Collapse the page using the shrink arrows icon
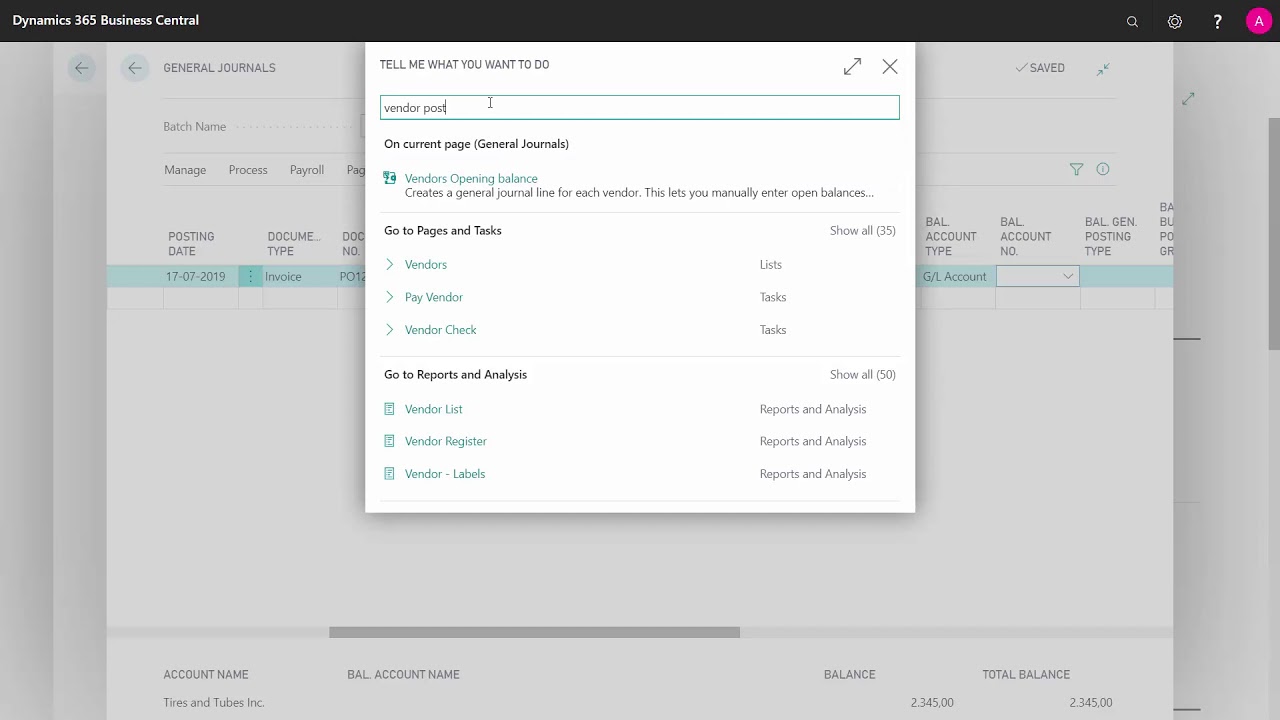This screenshot has height=720, width=1280. (x=1103, y=68)
